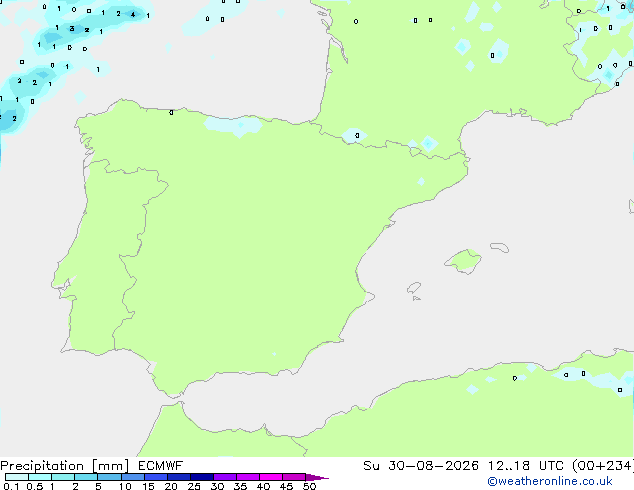Click the legend value label '15'
Viewport: 634px width, 490px height.
point(148,486)
